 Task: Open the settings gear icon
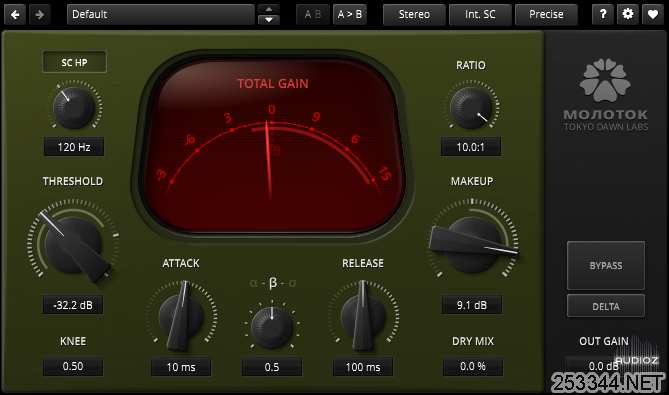(x=628, y=14)
